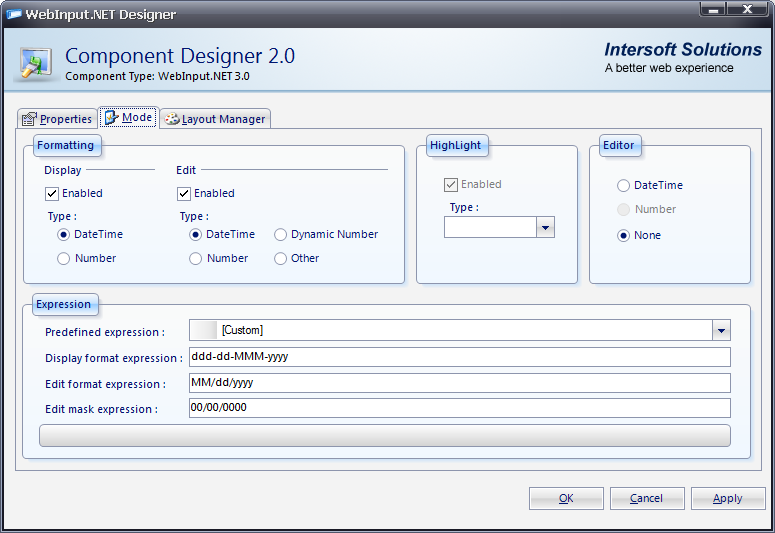The width and height of the screenshot is (775, 533).
Task: Select None in the Editor group
Action: [x=624, y=236]
